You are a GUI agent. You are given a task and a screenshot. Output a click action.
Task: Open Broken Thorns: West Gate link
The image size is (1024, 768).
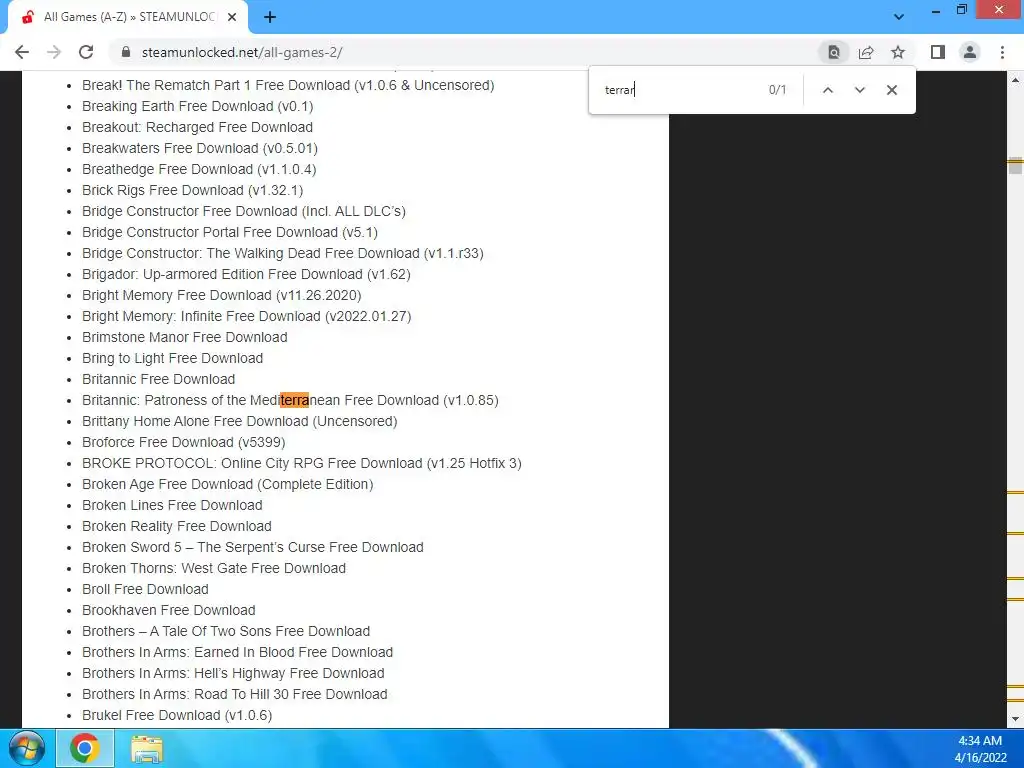(214, 568)
